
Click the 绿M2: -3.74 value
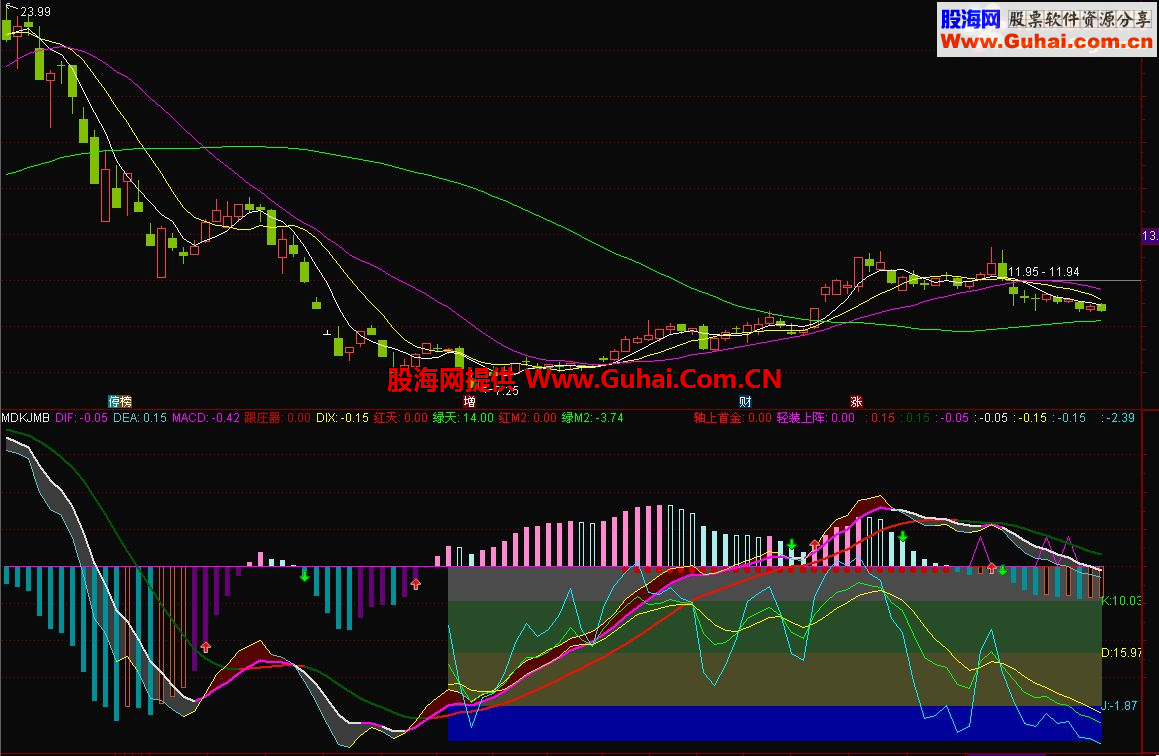point(592,418)
